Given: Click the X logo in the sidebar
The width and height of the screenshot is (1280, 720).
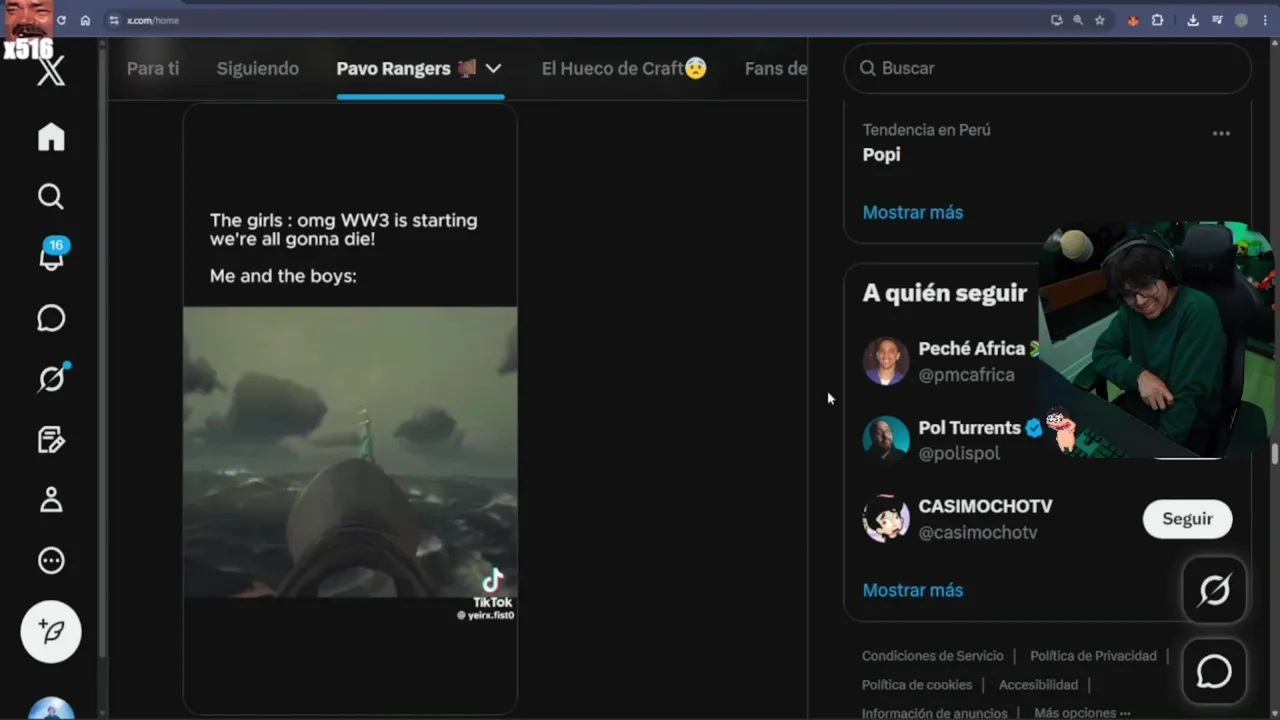Looking at the screenshot, I should tap(51, 70).
